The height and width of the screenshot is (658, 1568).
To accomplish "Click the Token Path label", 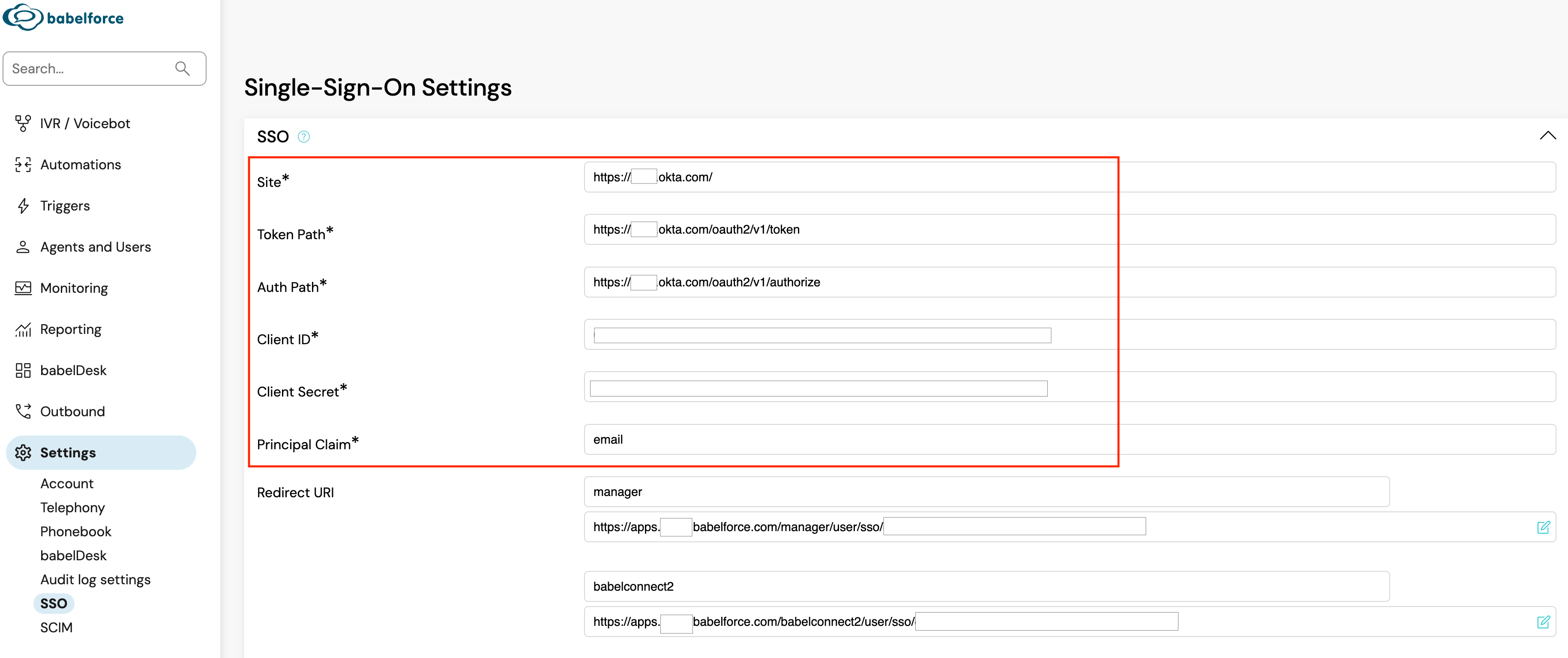I will (294, 233).
